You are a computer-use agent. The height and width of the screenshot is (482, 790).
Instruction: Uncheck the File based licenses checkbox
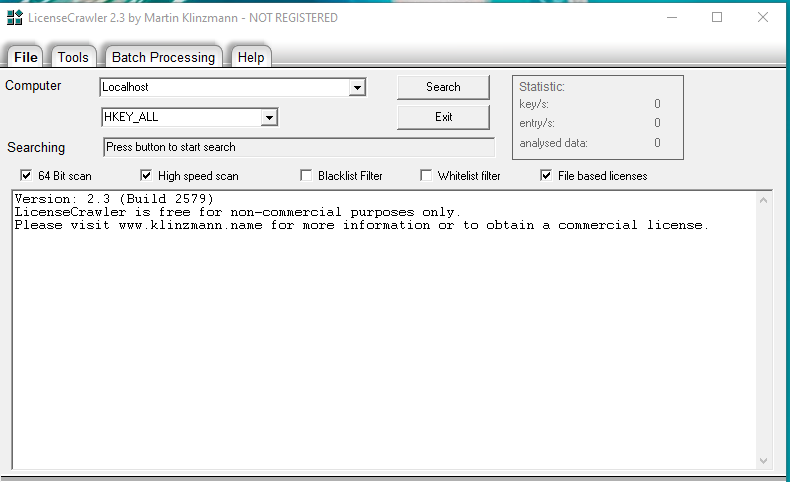coord(546,176)
